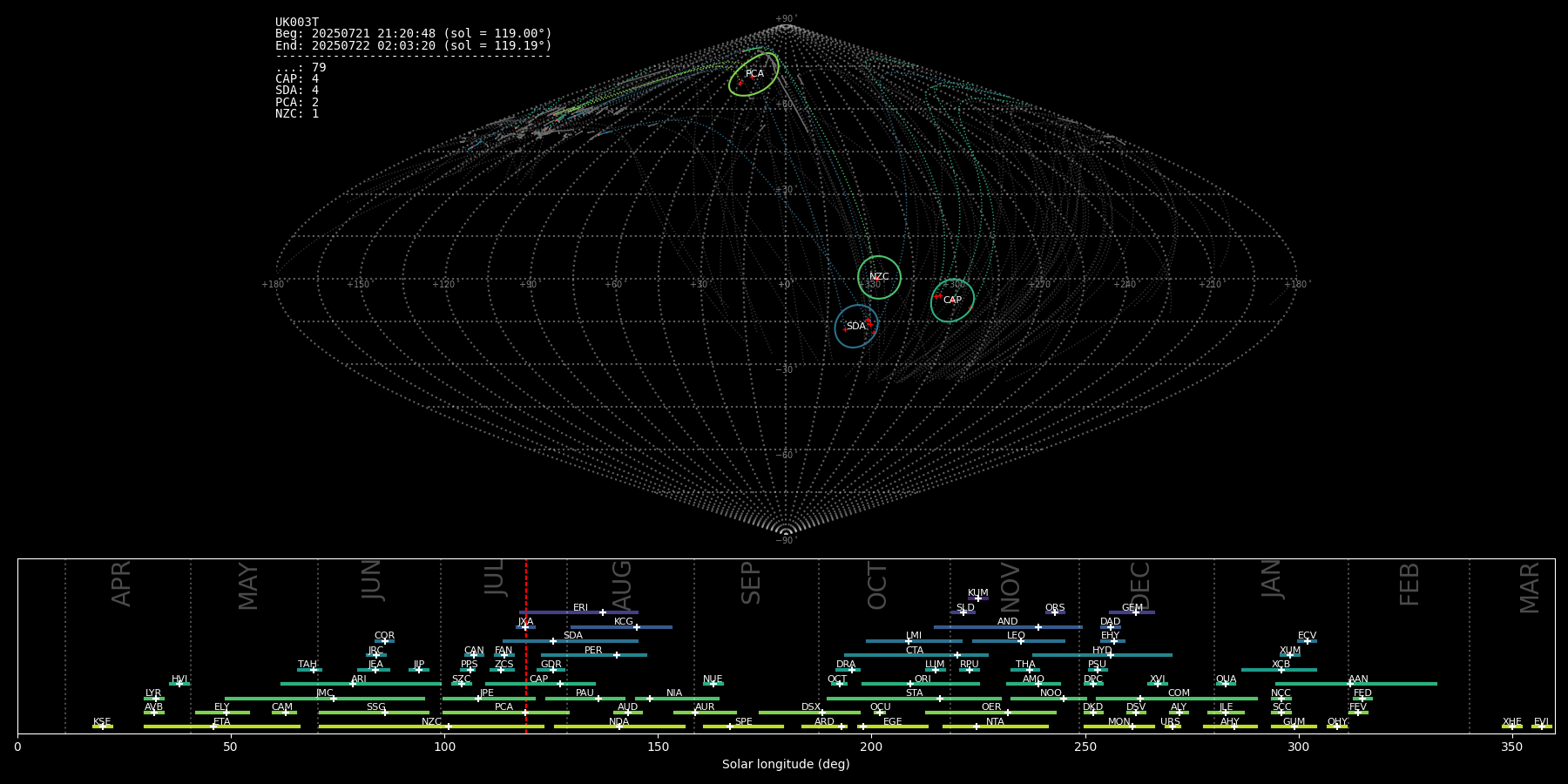The width and height of the screenshot is (1568, 784).
Task: Click the SLD shower bar on timeline
Action: coord(963,612)
